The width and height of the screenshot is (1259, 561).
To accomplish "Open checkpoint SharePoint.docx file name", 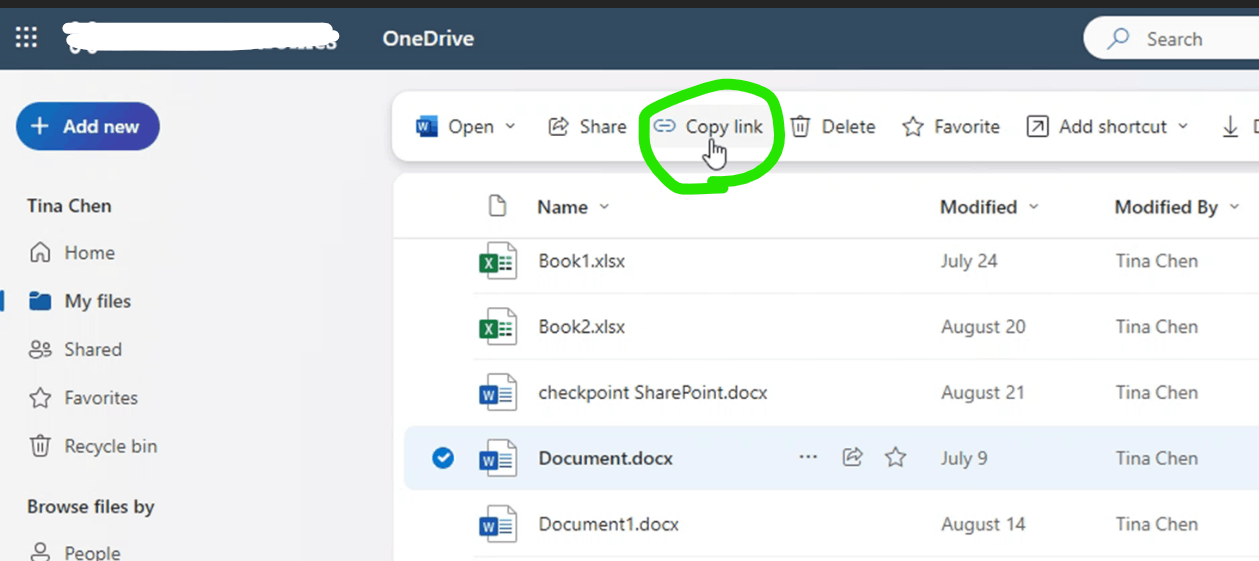I will pyautogui.click(x=653, y=393).
